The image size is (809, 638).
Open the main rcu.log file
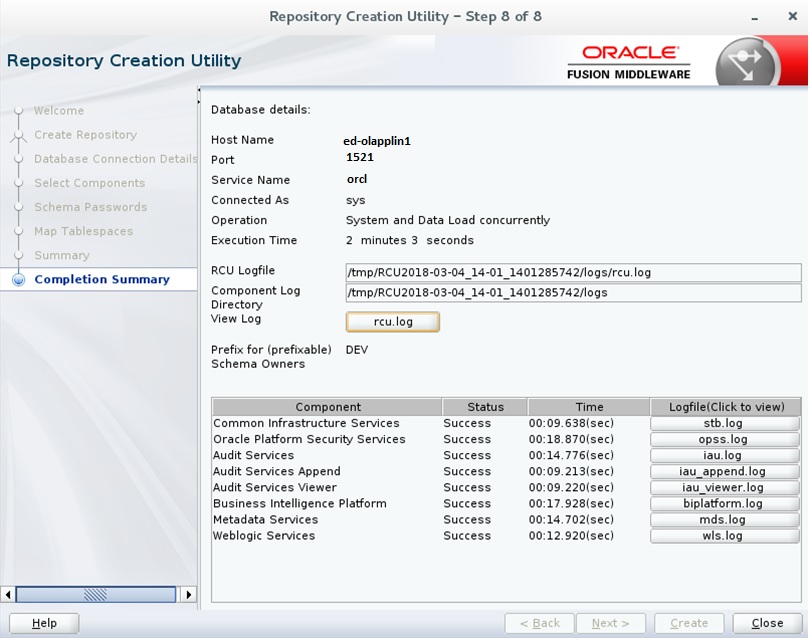point(392,321)
